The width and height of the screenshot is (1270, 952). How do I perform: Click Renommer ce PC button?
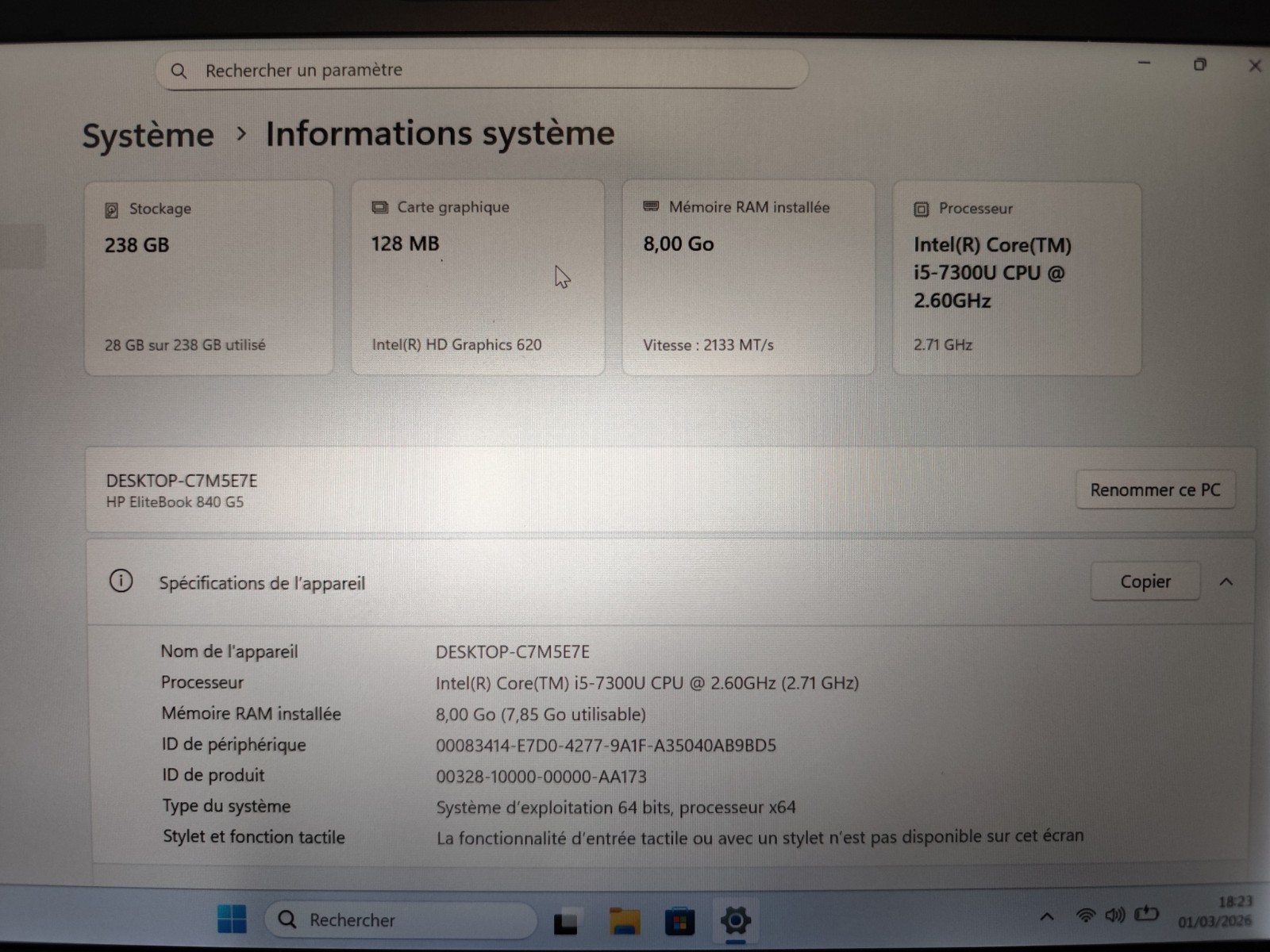pos(1155,489)
